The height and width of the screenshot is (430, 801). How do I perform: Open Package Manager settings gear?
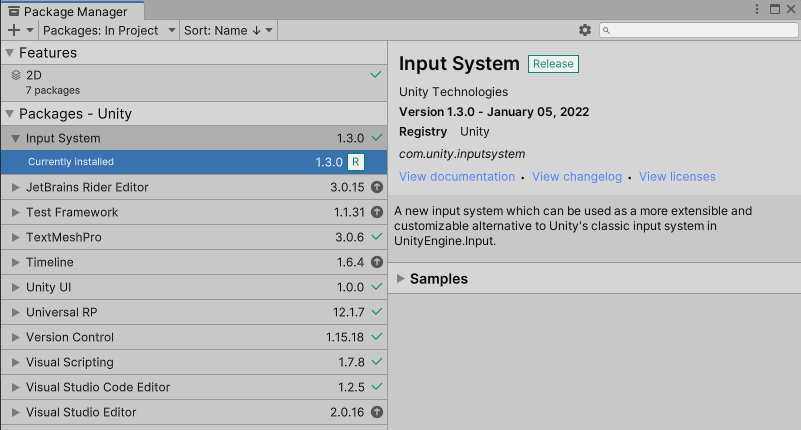[585, 30]
